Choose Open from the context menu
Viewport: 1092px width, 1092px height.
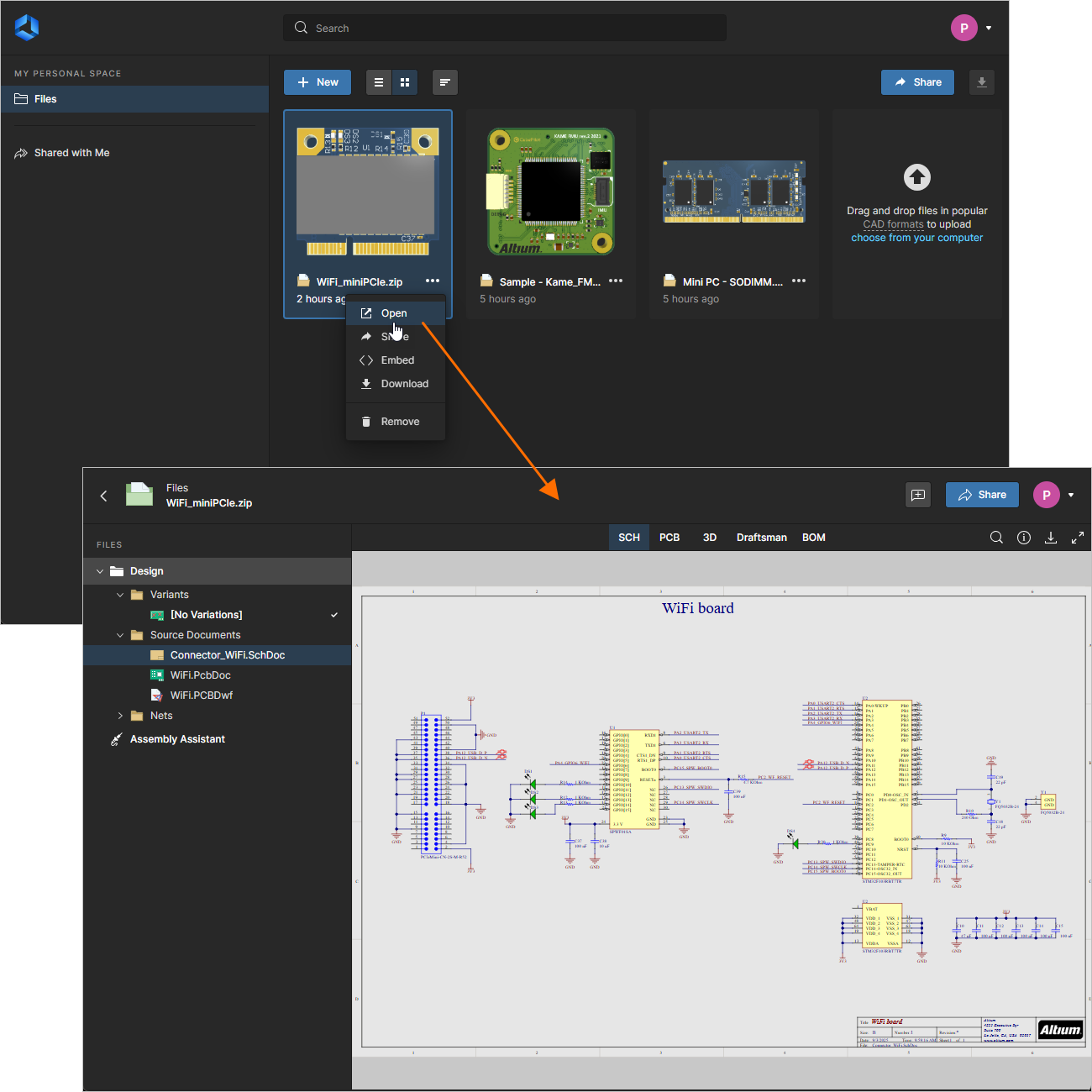[396, 313]
